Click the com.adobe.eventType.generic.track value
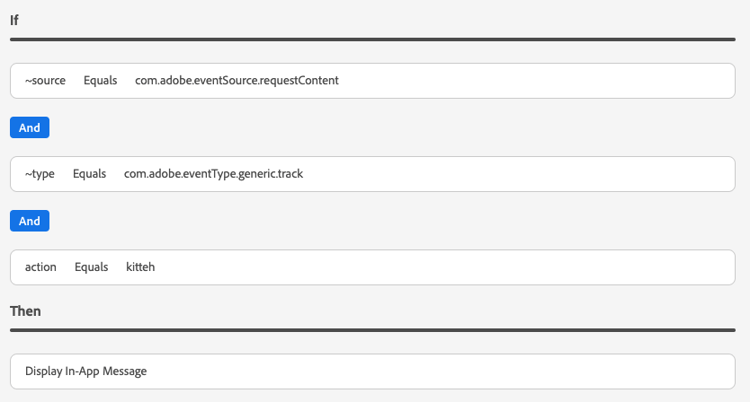Viewport: 750px width, 402px height. 213,174
